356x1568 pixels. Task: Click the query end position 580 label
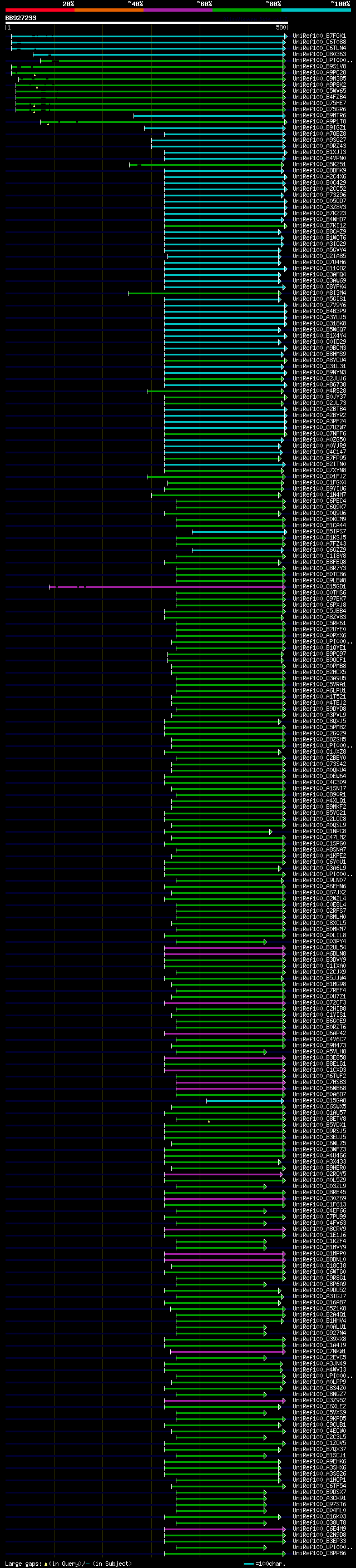click(x=281, y=27)
